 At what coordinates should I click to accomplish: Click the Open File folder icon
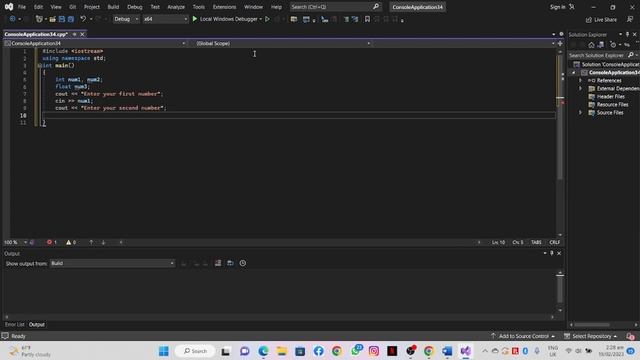click(x=53, y=19)
